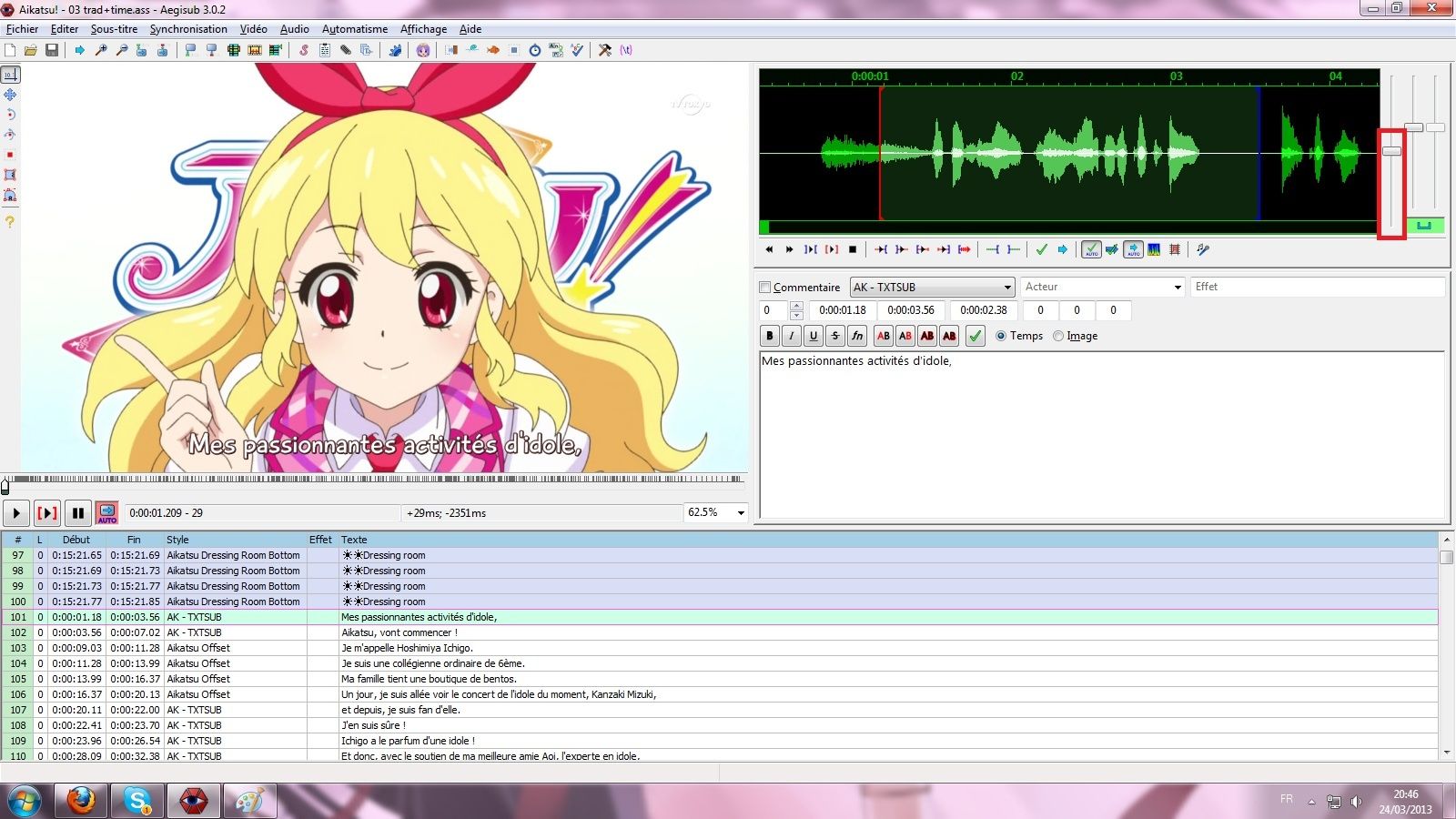Image resolution: width=1456 pixels, height=819 pixels.
Task: Decrease layer with stepper down arrow
Action: coord(796,315)
